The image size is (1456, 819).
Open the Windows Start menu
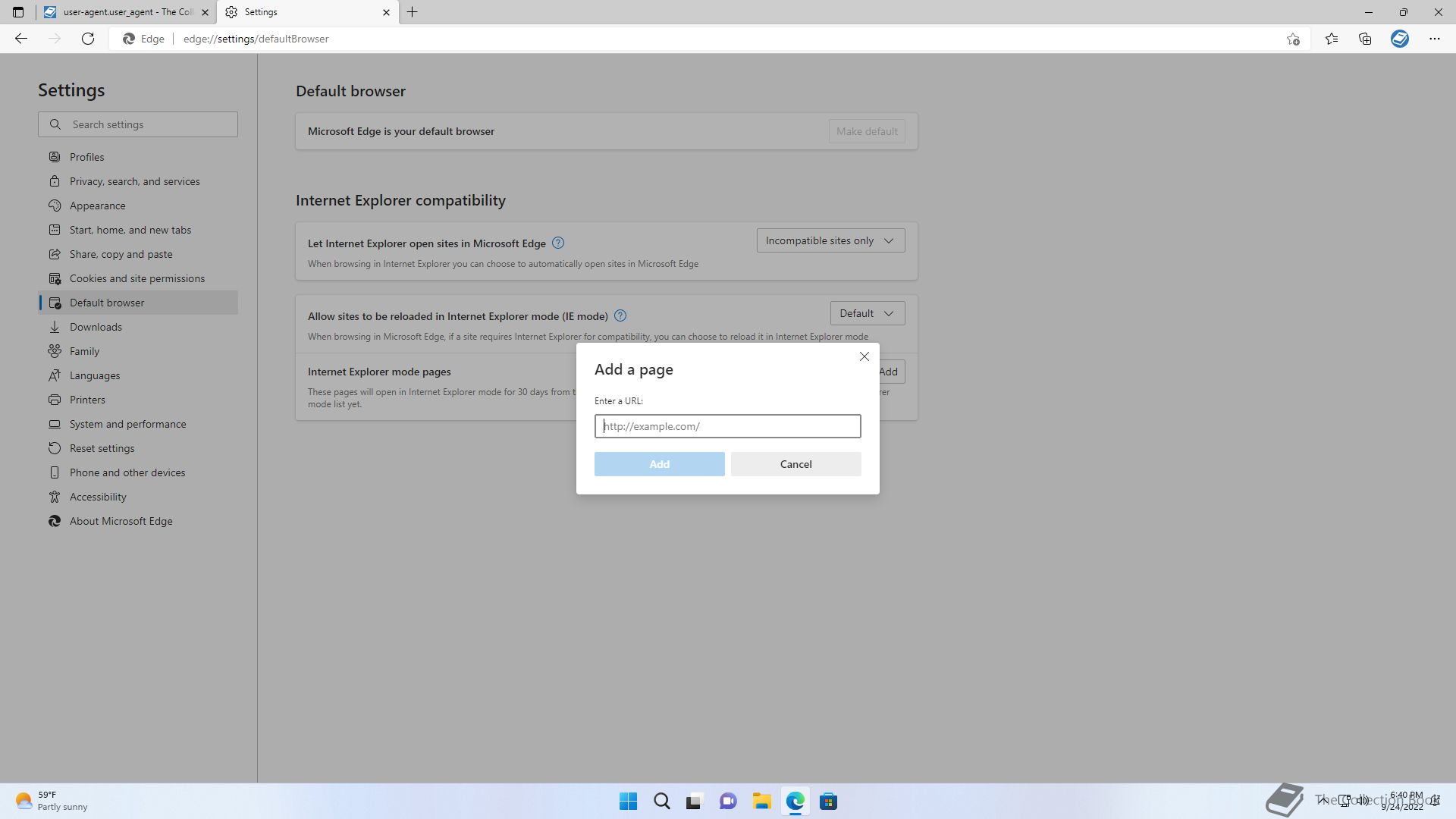point(629,802)
